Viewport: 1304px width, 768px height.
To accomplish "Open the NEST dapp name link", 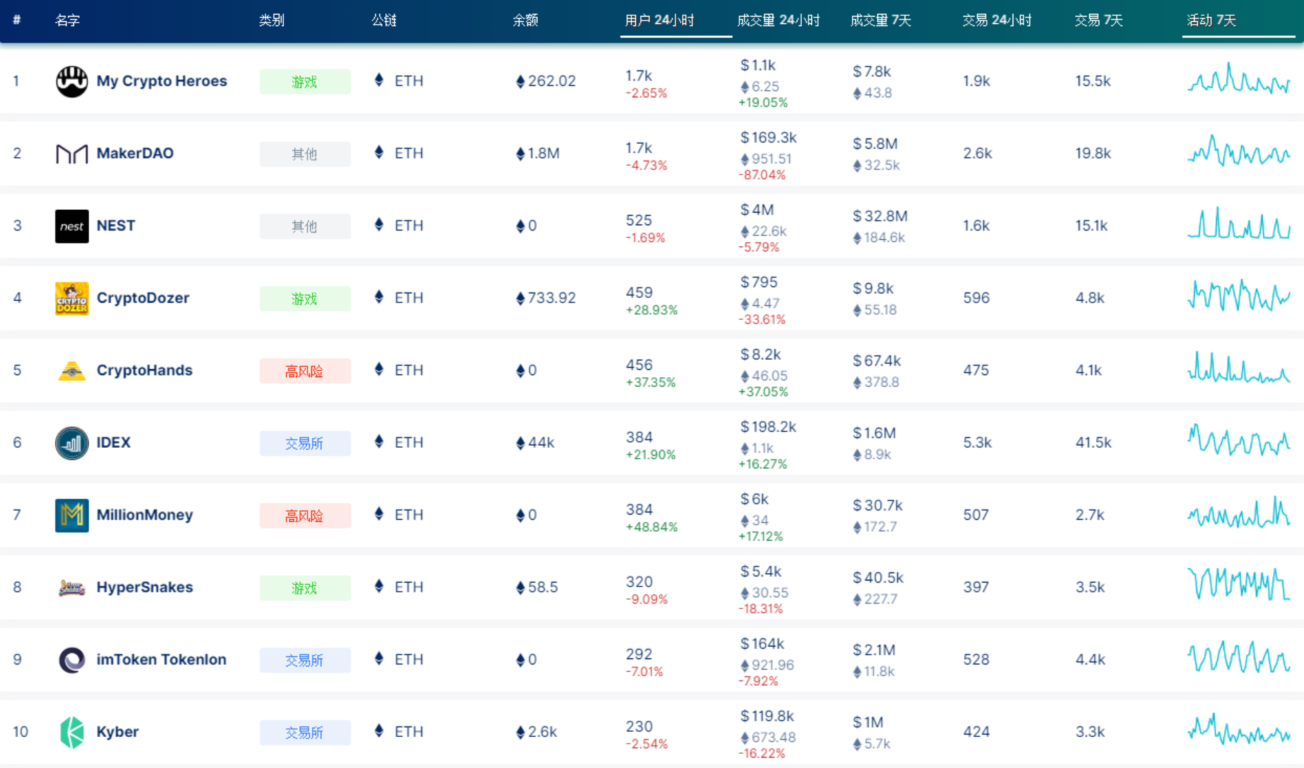I will [116, 225].
